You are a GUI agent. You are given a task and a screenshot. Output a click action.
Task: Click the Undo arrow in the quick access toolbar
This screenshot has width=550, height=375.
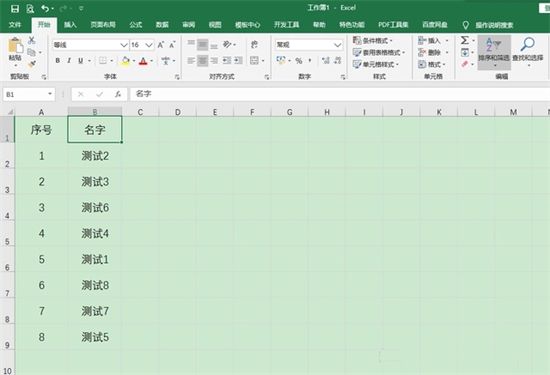click(x=45, y=8)
